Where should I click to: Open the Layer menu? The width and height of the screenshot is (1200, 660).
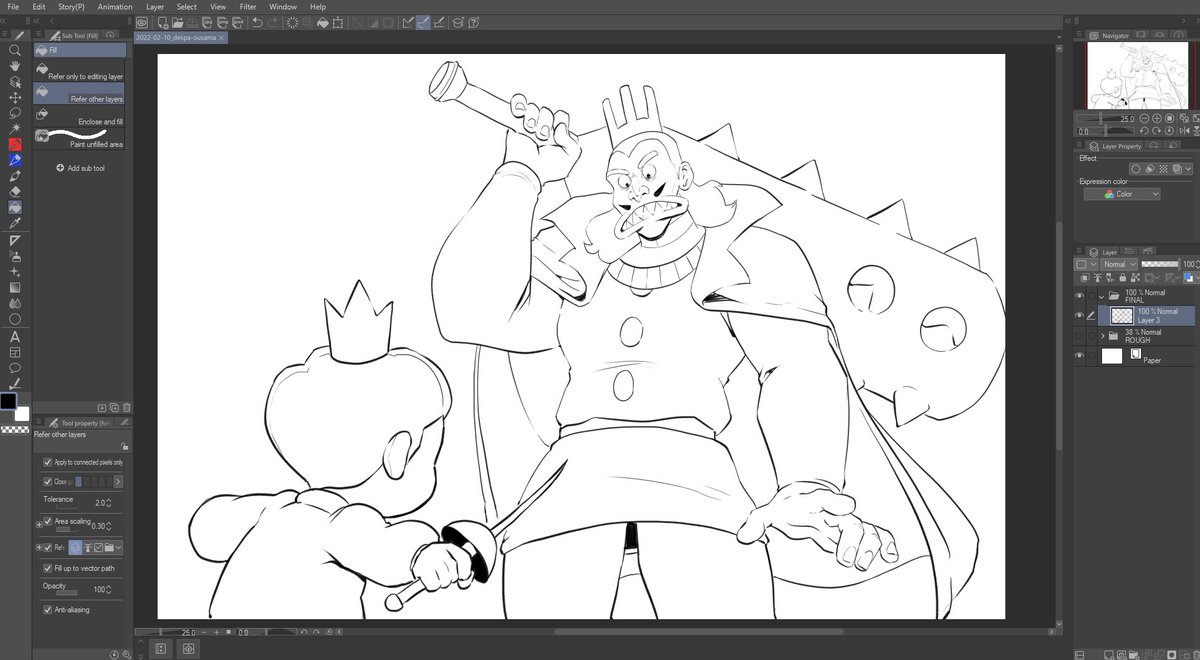(x=155, y=6)
